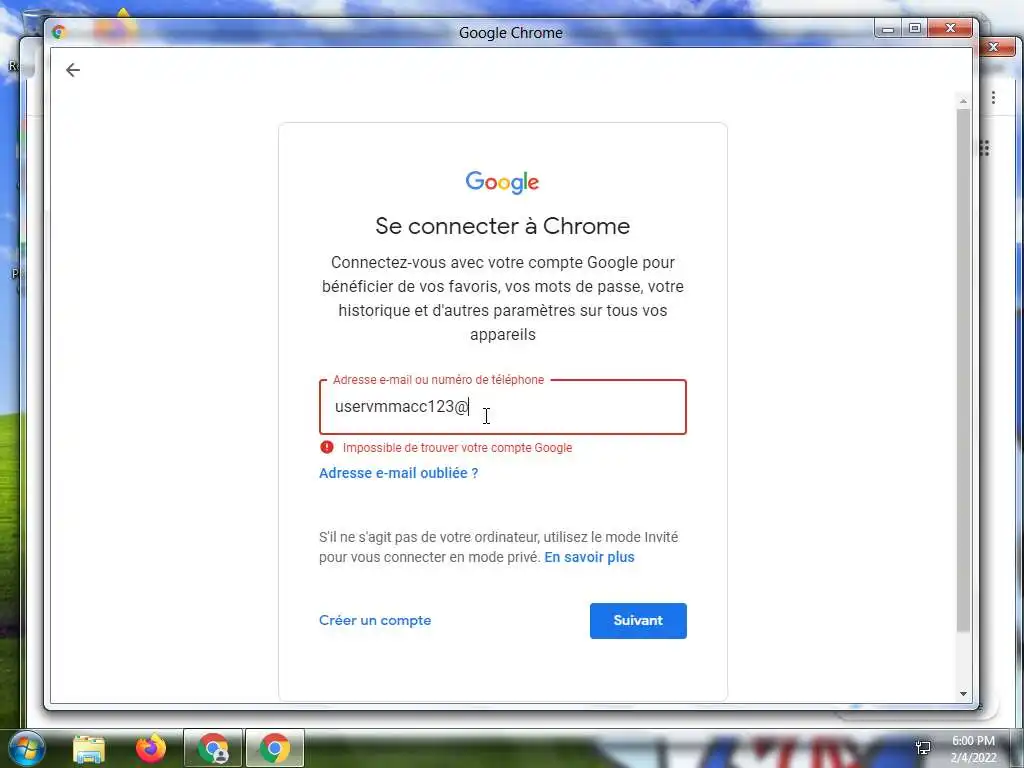
Task: Click scrollbar down arrow
Action: coord(963,694)
